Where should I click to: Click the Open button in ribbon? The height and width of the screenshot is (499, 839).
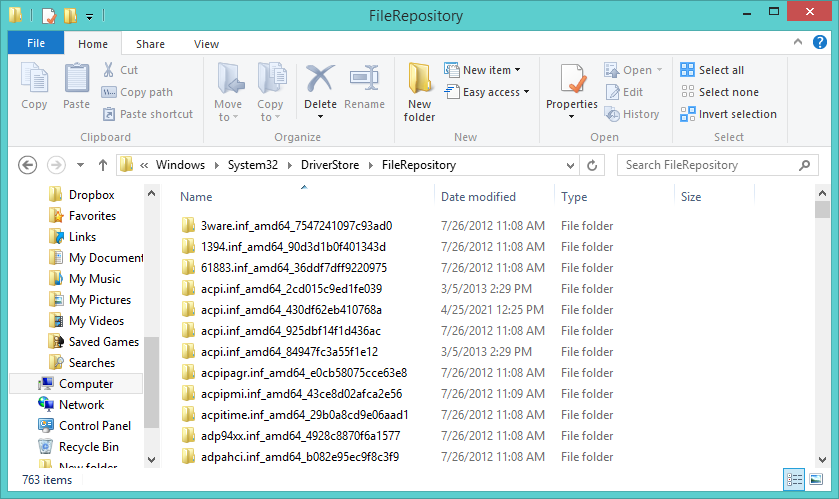(x=633, y=70)
